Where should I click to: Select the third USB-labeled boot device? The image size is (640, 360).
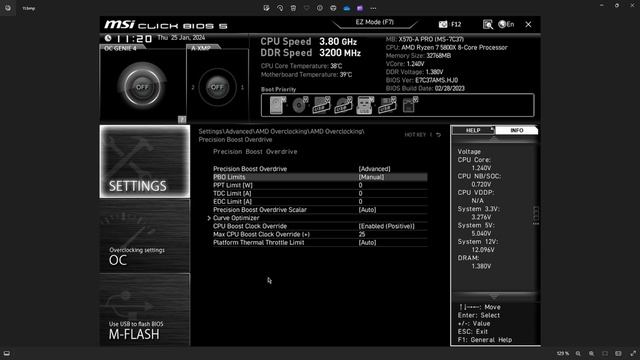pos(387,105)
